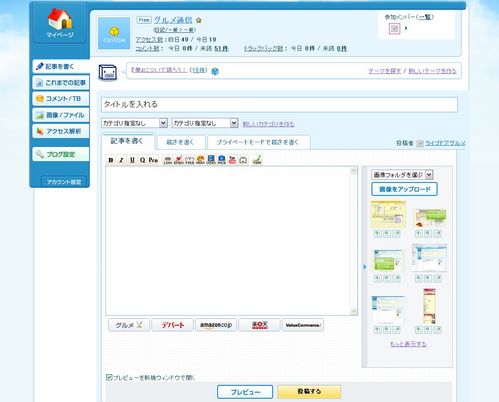Click the blue VIDEO toolbar icon
This screenshot has width=499, height=402.
pyautogui.click(x=211, y=160)
